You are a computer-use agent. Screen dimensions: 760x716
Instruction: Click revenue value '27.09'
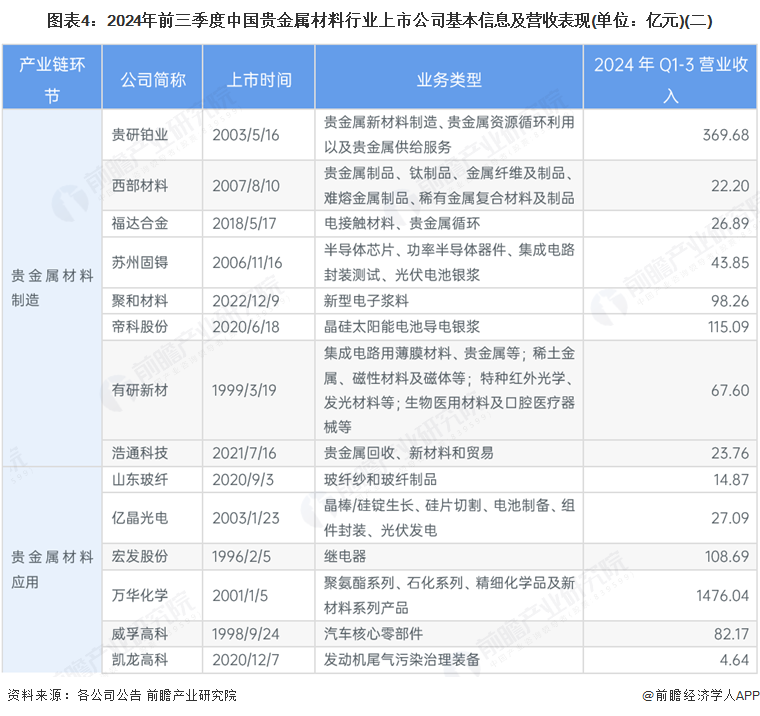(x=730, y=518)
